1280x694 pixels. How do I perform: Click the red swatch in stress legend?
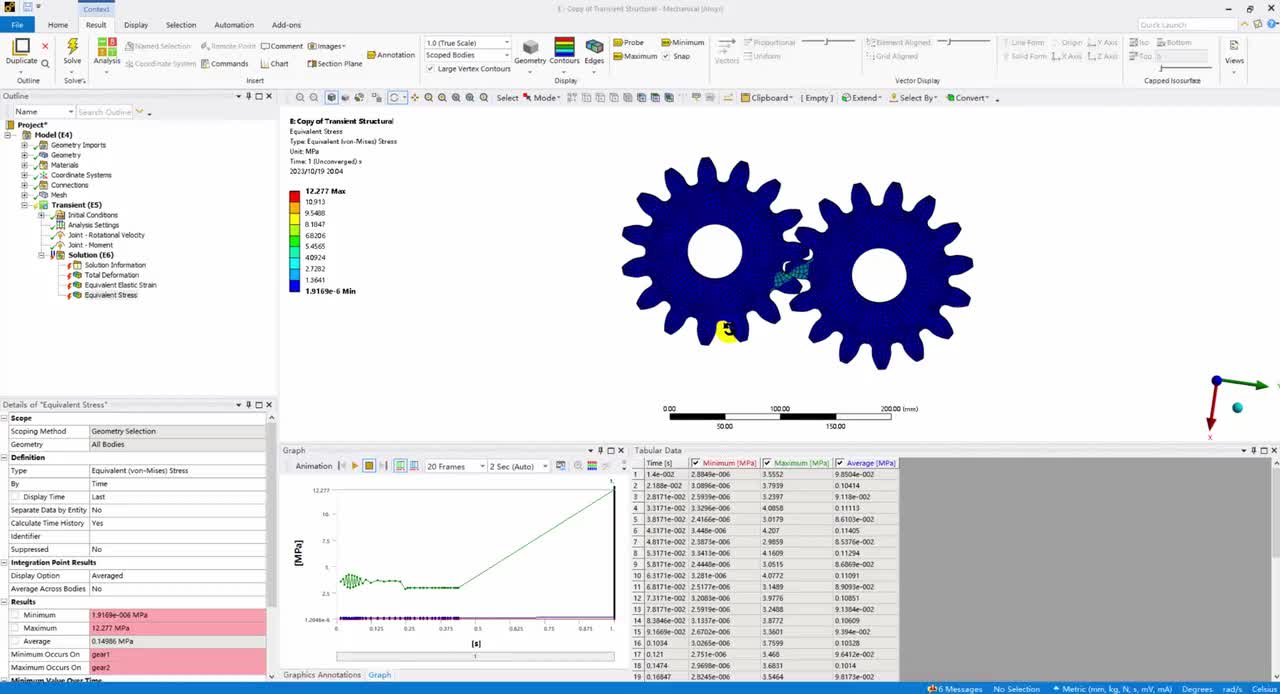[x=295, y=198]
